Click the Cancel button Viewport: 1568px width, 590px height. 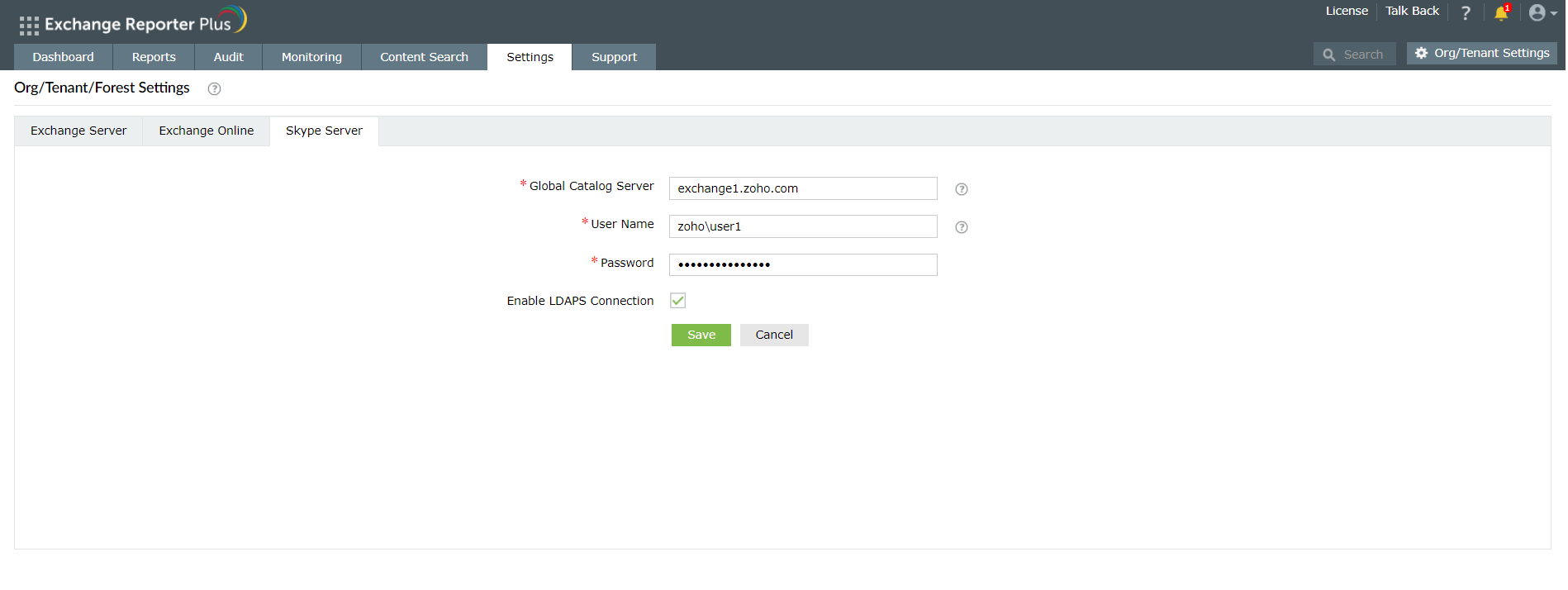774,335
